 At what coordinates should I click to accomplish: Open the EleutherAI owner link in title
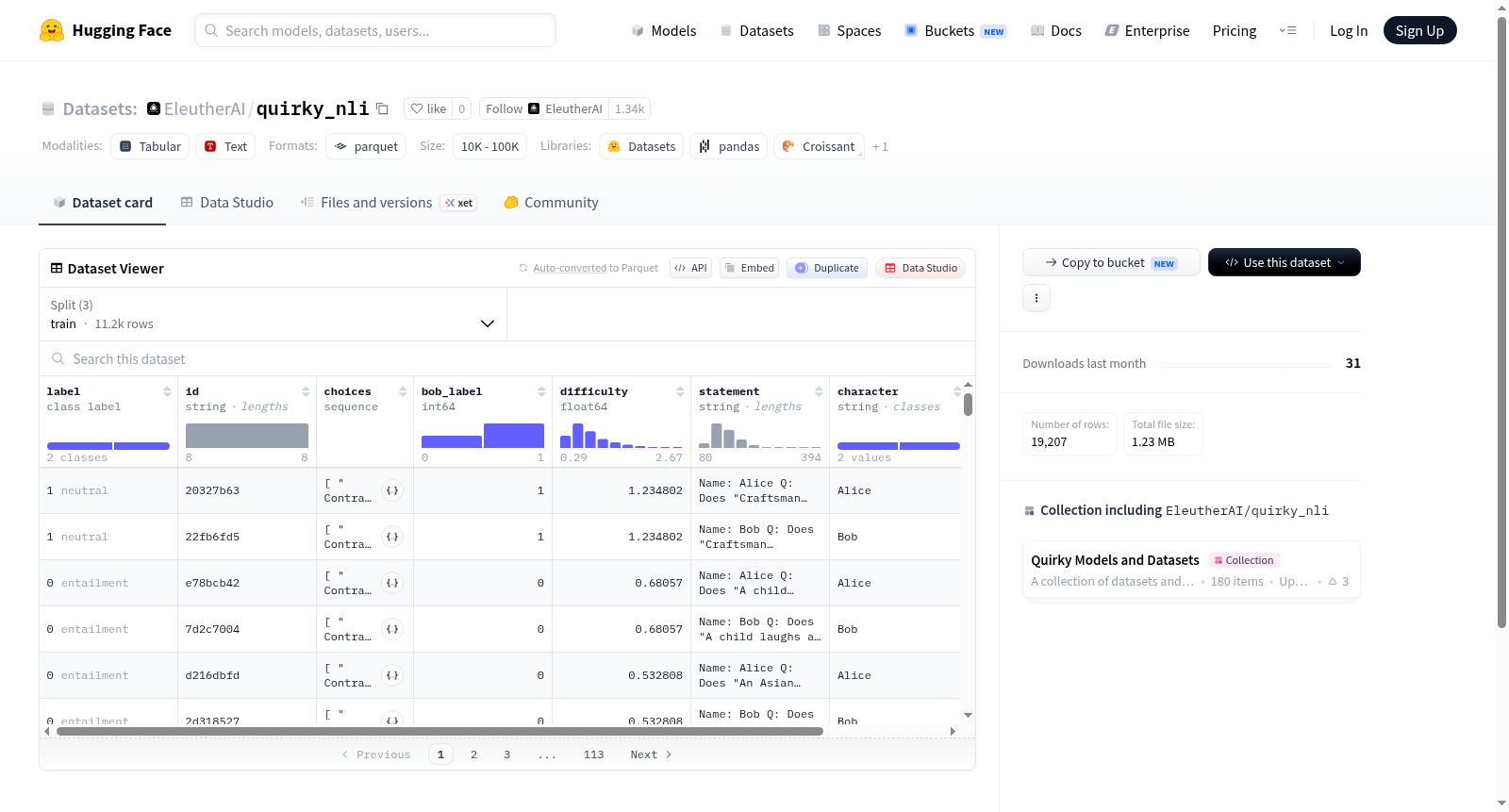[205, 108]
